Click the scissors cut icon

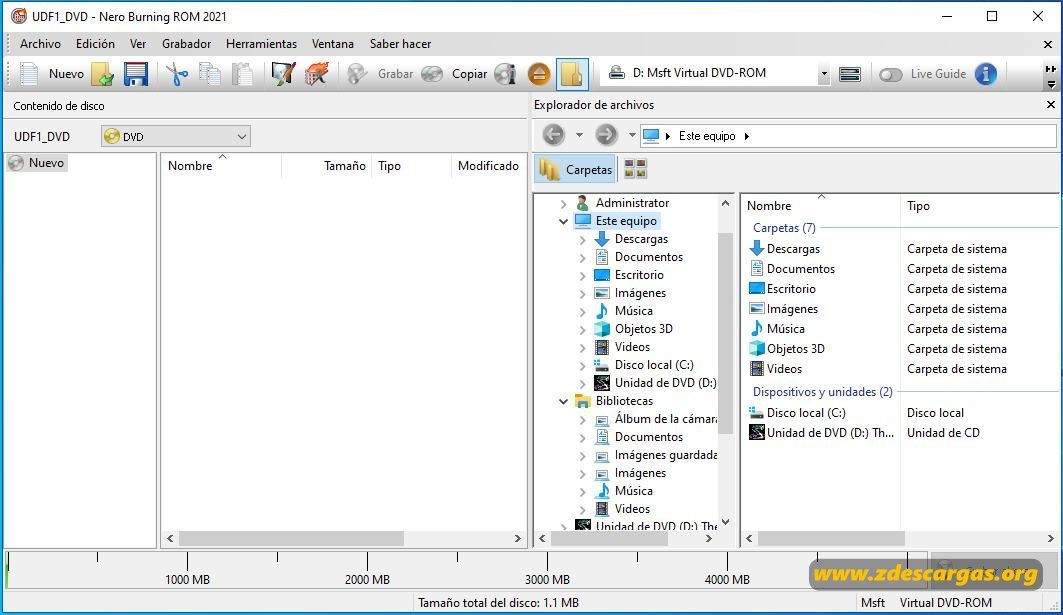coord(177,74)
